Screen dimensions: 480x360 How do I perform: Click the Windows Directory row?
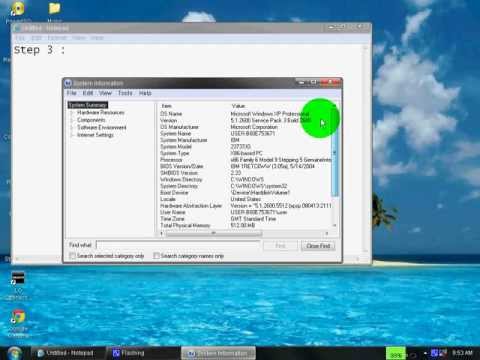pyautogui.click(x=245, y=179)
